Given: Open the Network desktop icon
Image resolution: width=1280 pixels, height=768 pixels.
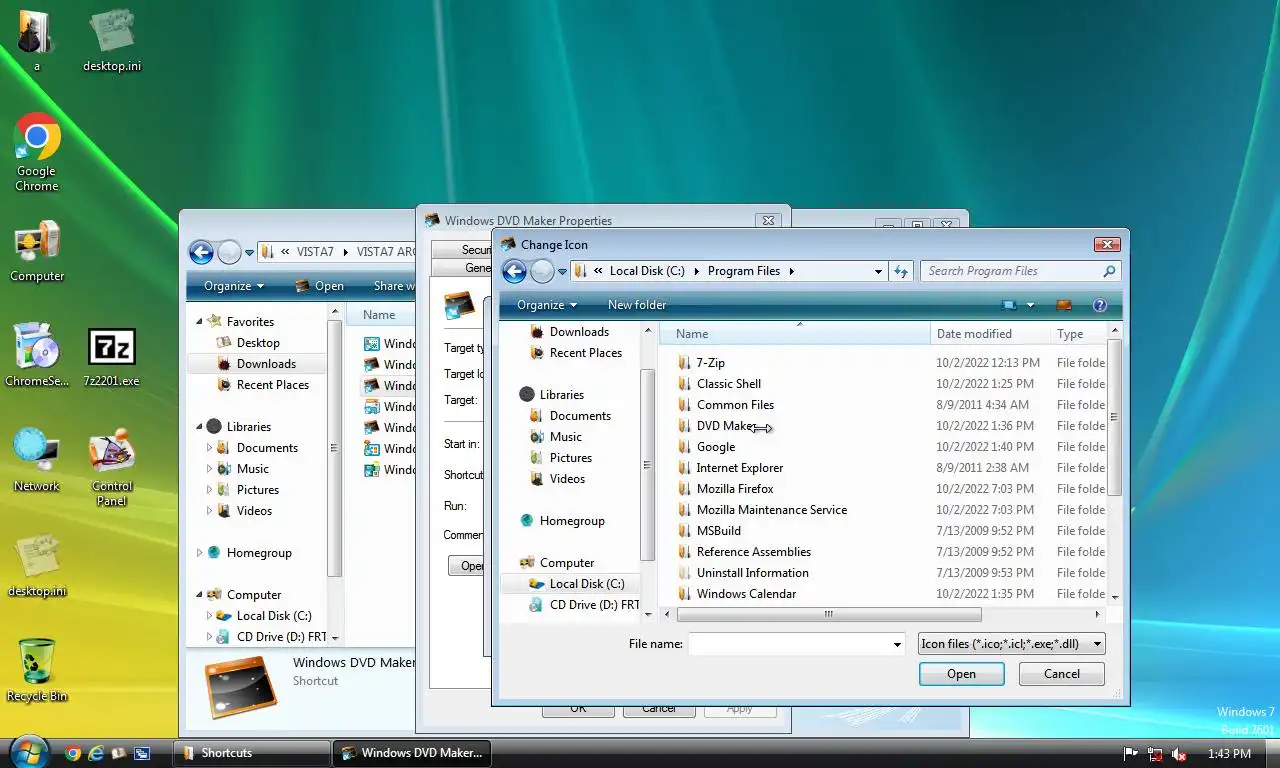Looking at the screenshot, I should 37,460.
